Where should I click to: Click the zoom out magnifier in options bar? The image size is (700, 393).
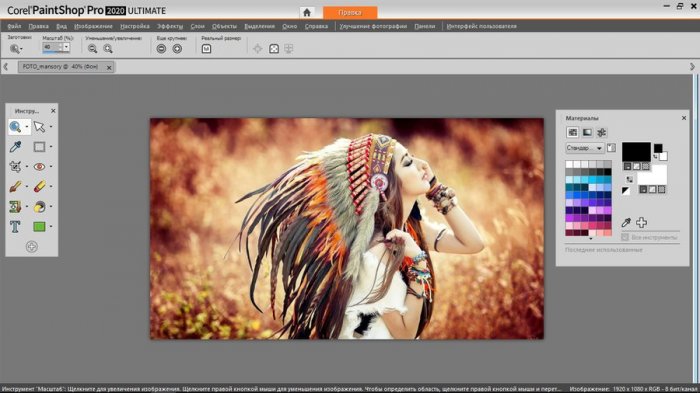[x=92, y=49]
